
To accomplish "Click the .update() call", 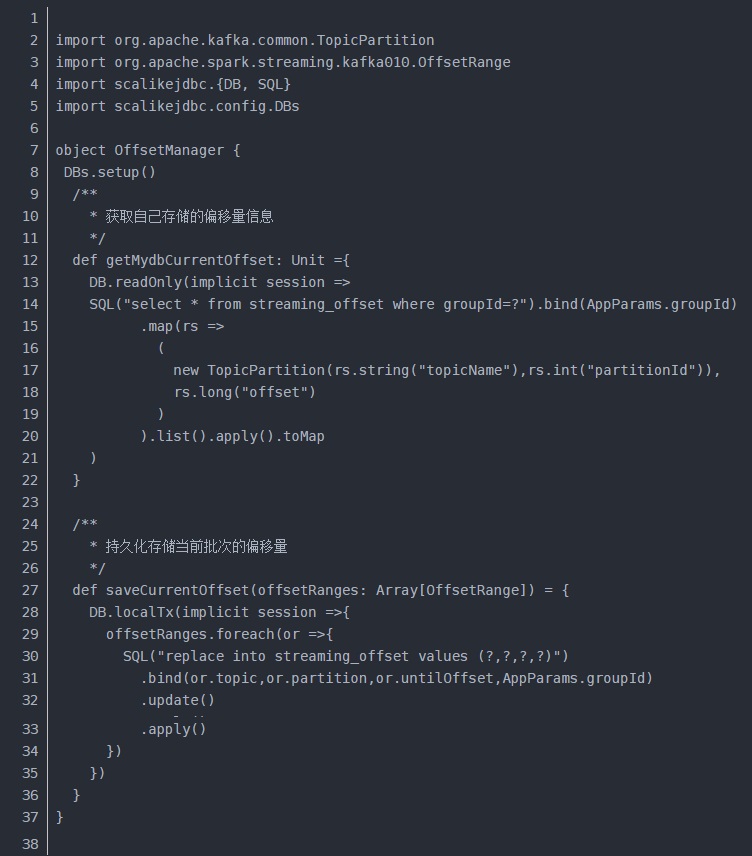I will tap(177, 700).
